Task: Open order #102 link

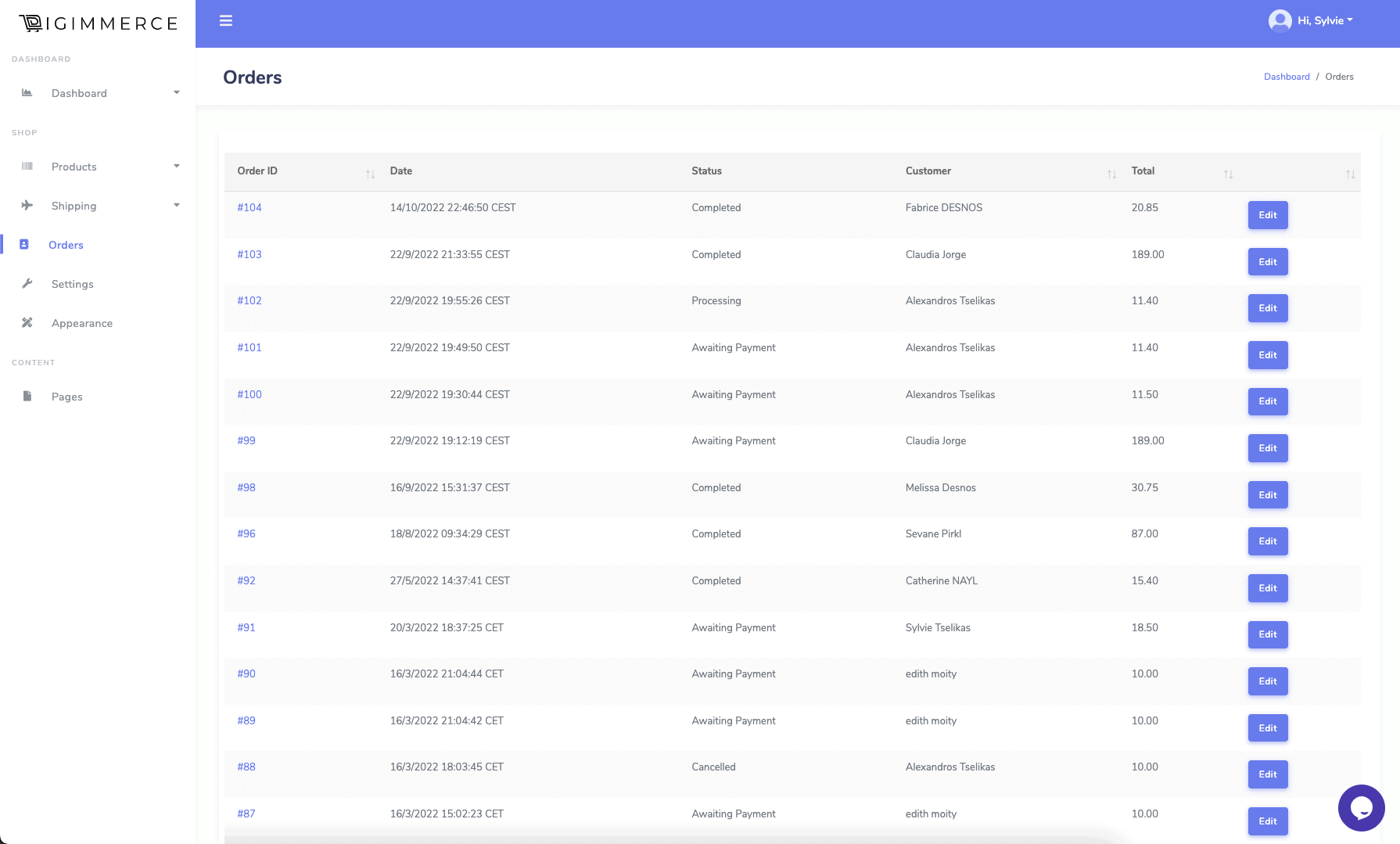Action: (x=249, y=301)
